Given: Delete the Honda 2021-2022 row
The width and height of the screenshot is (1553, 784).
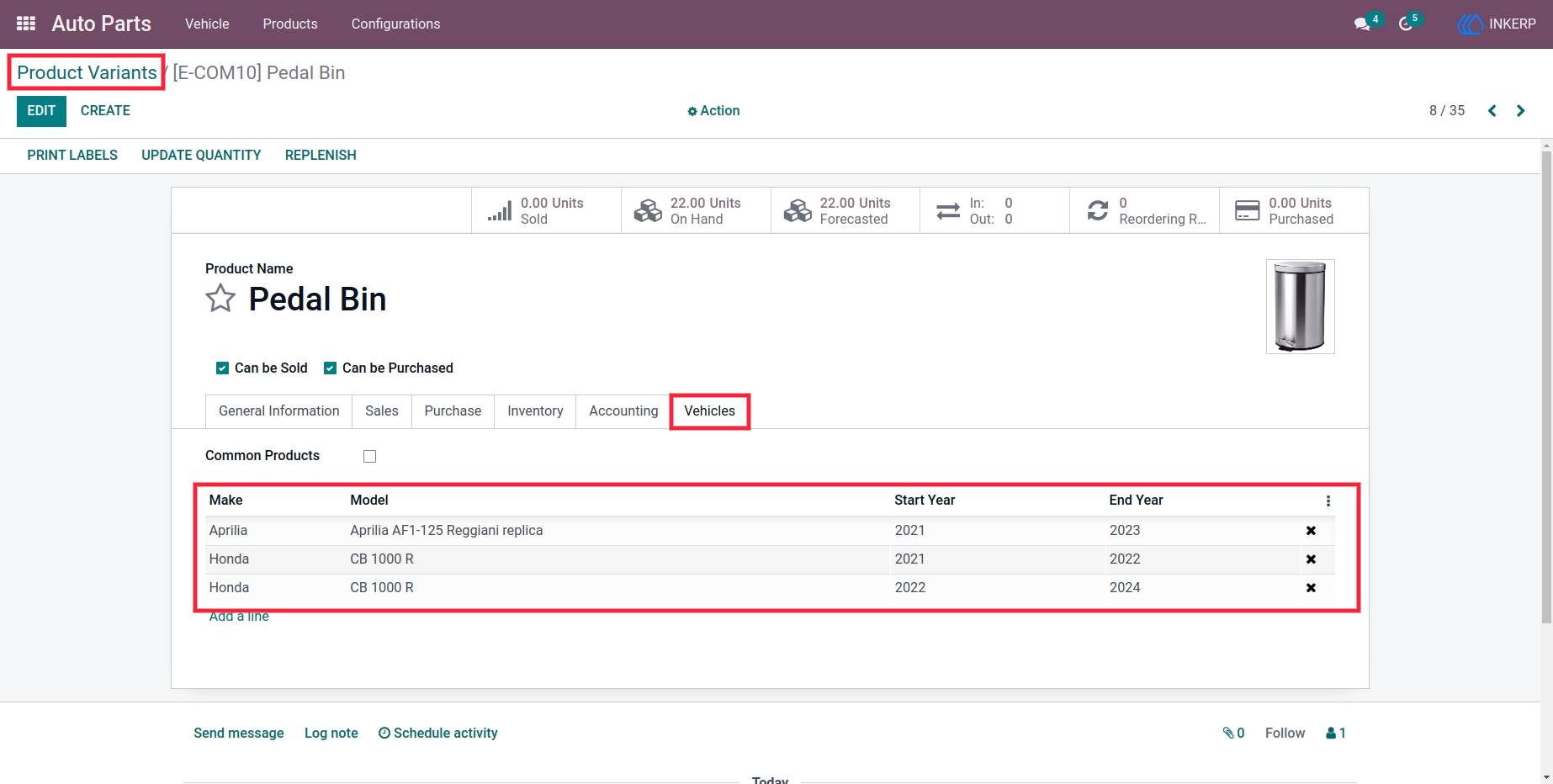Looking at the screenshot, I should [x=1311, y=559].
